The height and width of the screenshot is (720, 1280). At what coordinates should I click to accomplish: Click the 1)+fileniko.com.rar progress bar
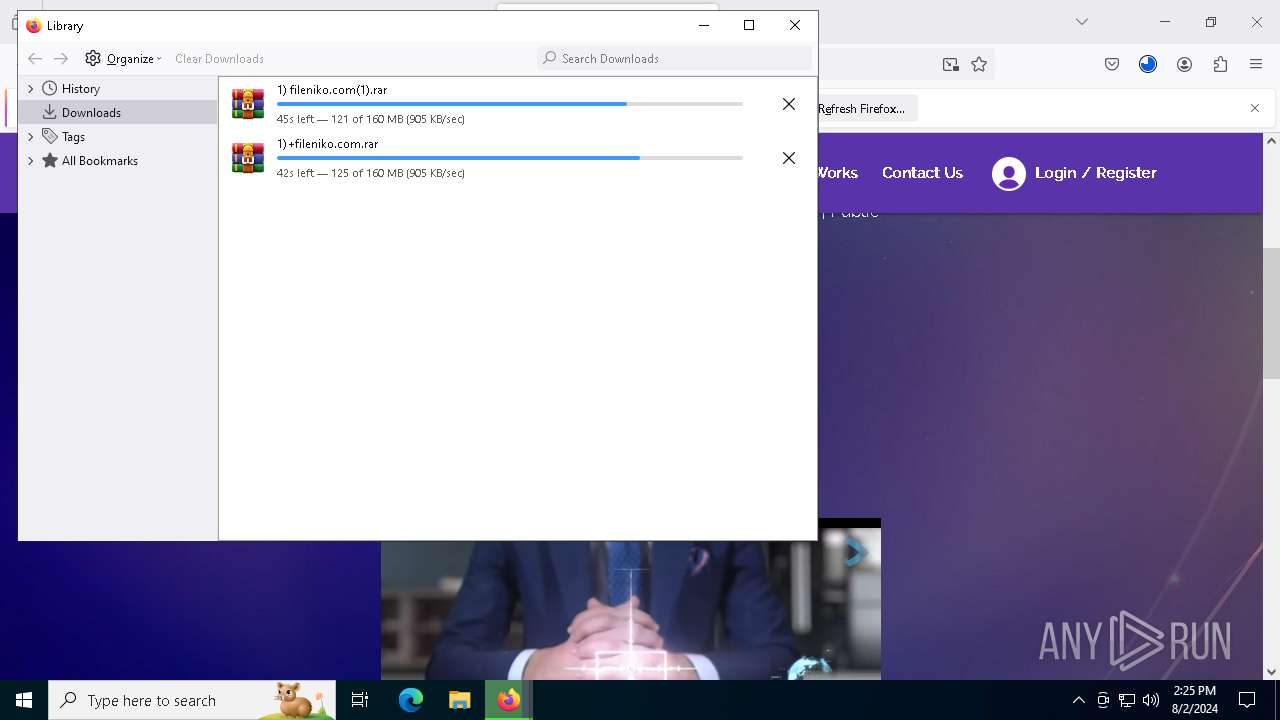coord(509,158)
